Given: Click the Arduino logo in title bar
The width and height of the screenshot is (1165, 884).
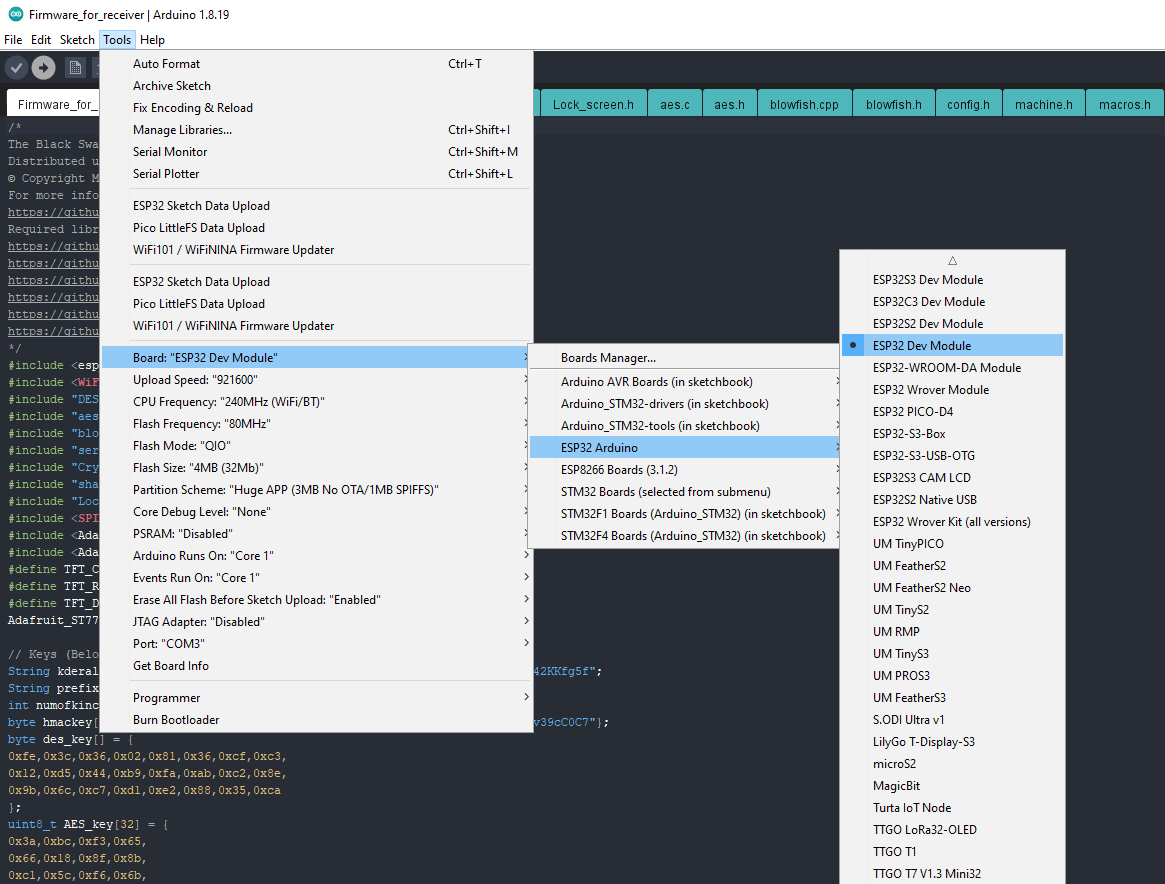Looking at the screenshot, I should coord(15,14).
